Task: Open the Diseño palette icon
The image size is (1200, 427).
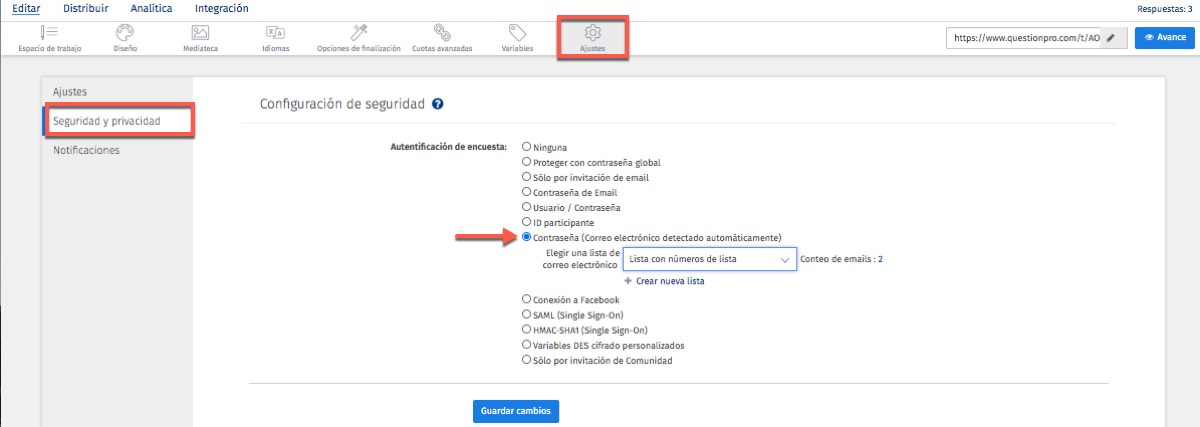Action: pos(125,32)
